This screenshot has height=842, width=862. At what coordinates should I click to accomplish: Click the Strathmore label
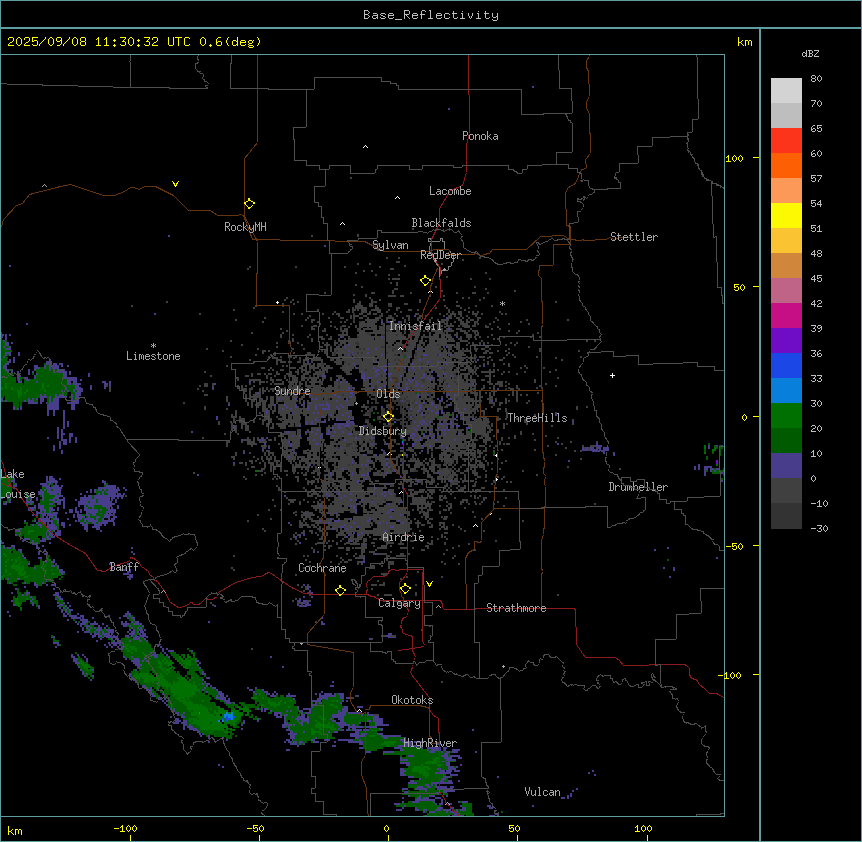(516, 608)
